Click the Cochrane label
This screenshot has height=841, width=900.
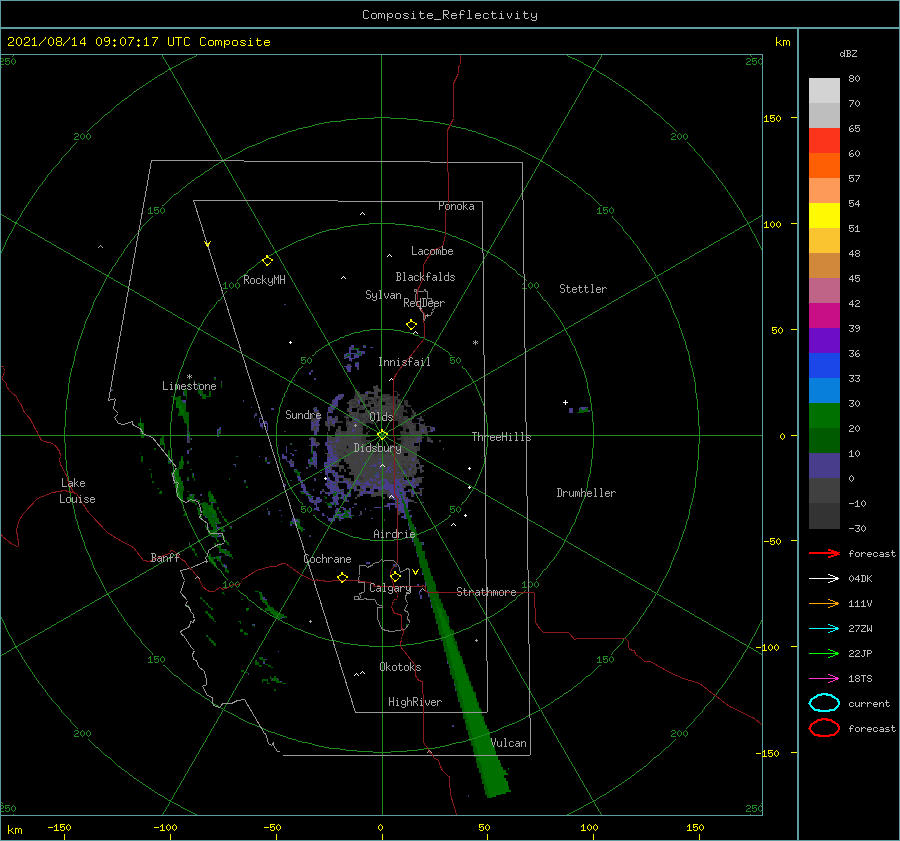pyautogui.click(x=327, y=559)
